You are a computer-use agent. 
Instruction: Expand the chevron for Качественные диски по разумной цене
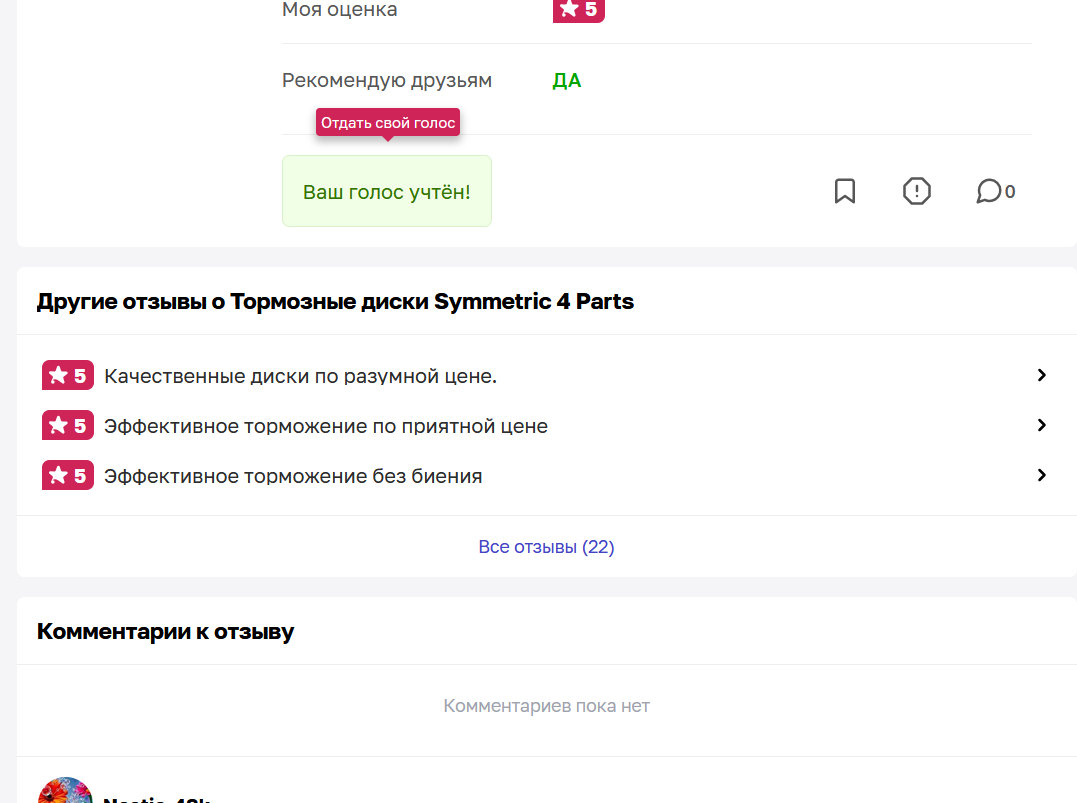pos(1041,375)
